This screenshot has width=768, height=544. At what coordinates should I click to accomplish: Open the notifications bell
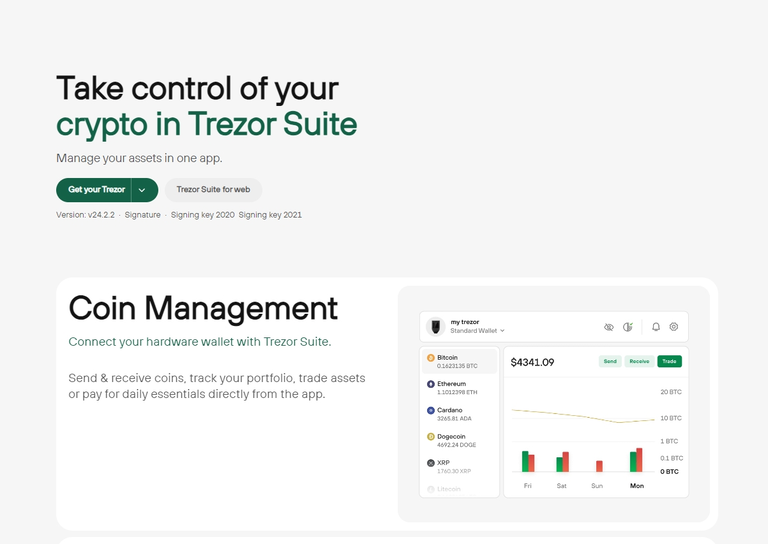(x=656, y=327)
